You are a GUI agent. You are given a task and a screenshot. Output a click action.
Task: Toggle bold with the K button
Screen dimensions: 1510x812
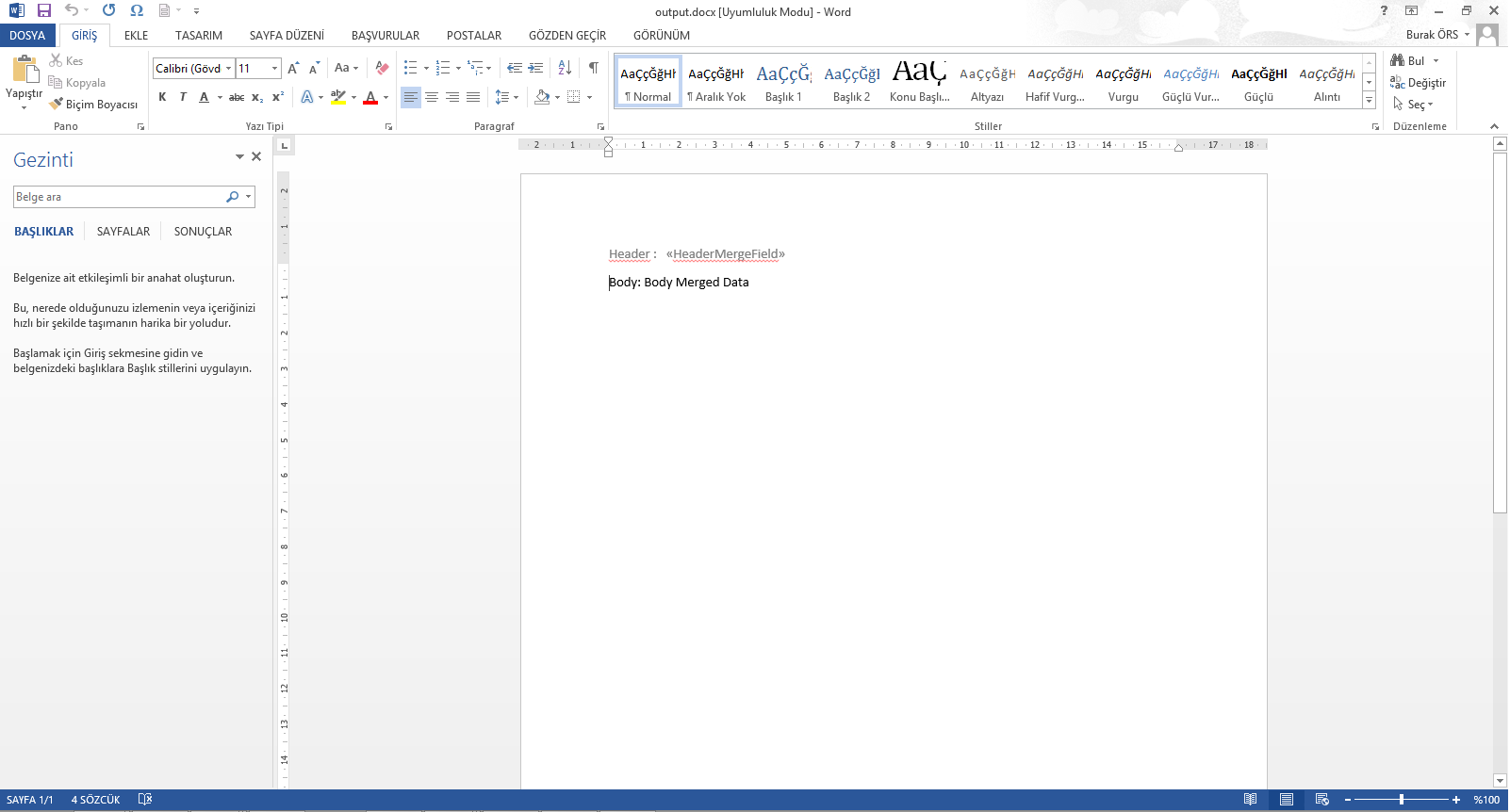[162, 97]
